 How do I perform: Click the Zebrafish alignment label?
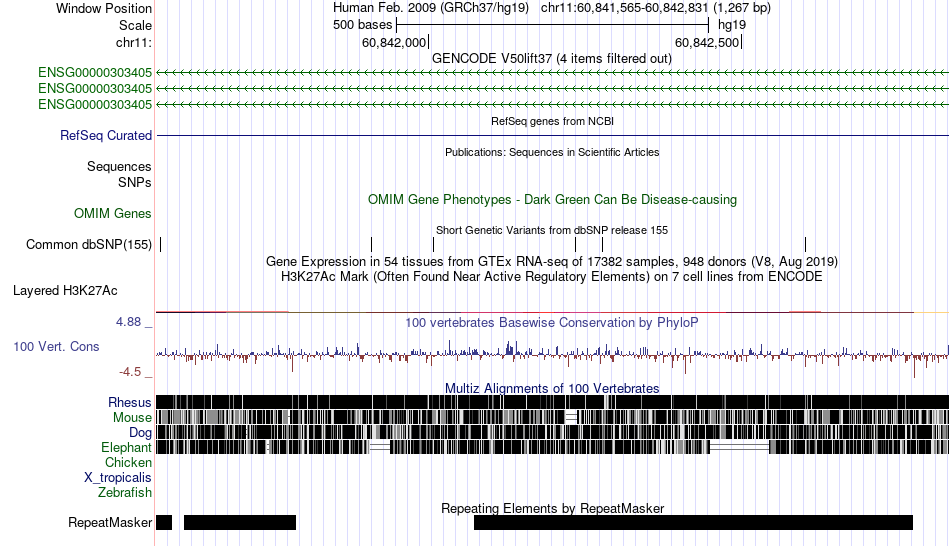tap(125, 492)
